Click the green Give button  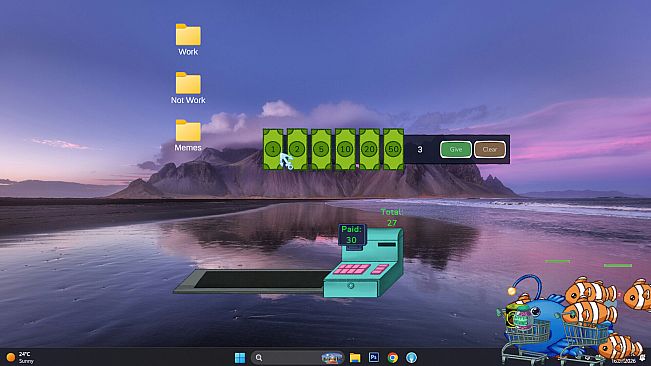[x=456, y=149]
